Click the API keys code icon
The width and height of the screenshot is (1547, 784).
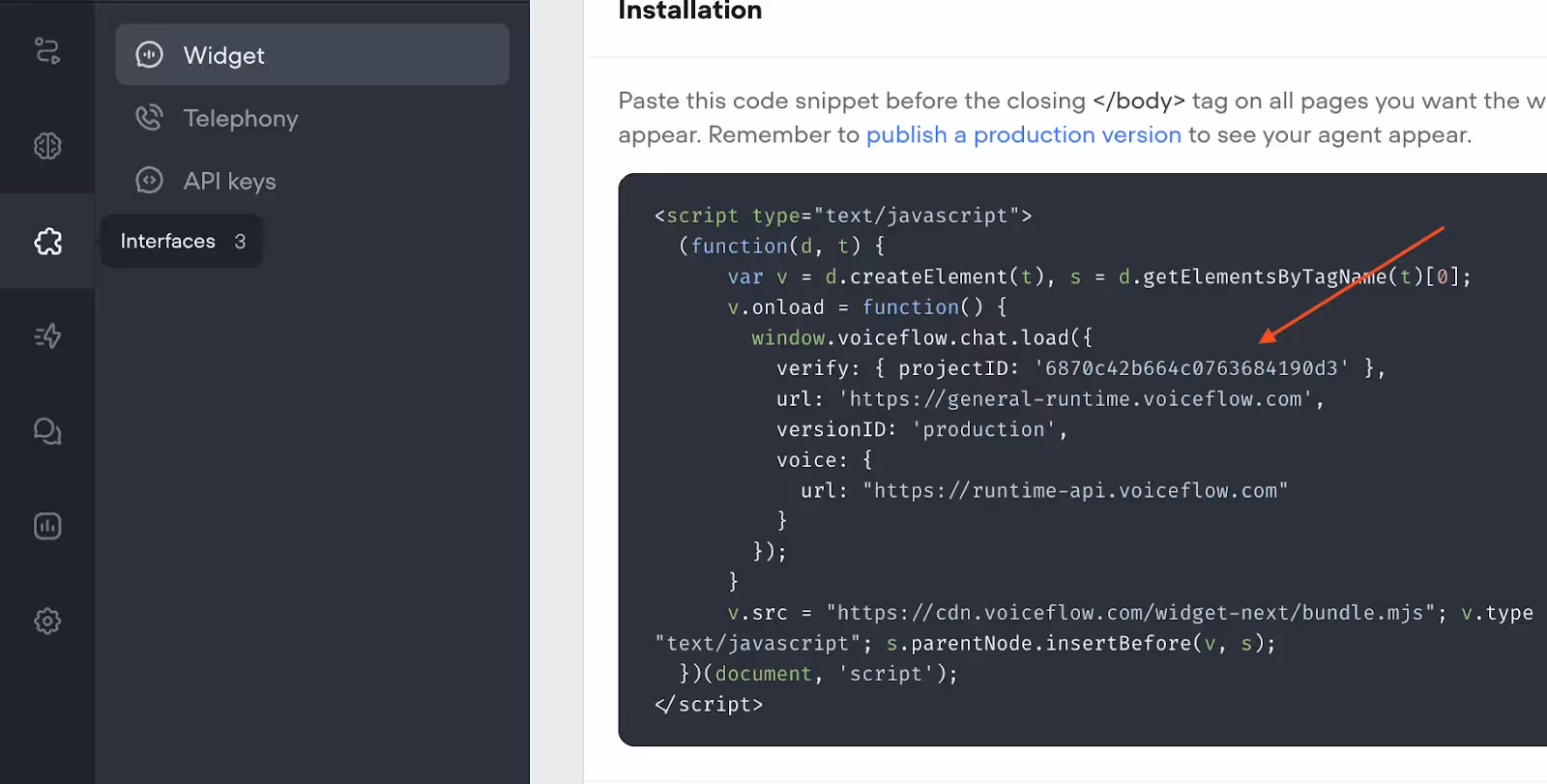pyautogui.click(x=149, y=181)
